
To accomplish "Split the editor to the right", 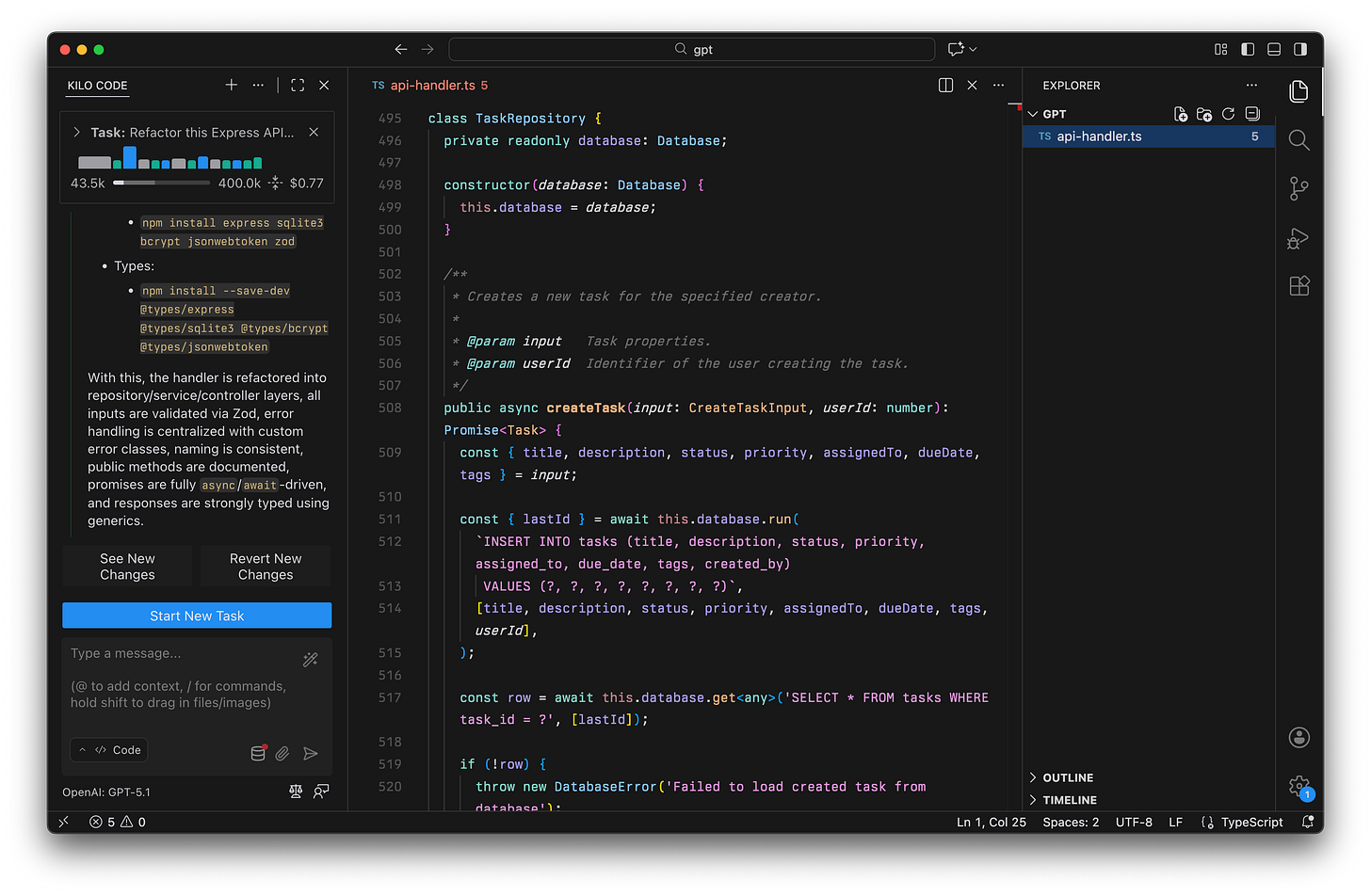I will point(945,86).
